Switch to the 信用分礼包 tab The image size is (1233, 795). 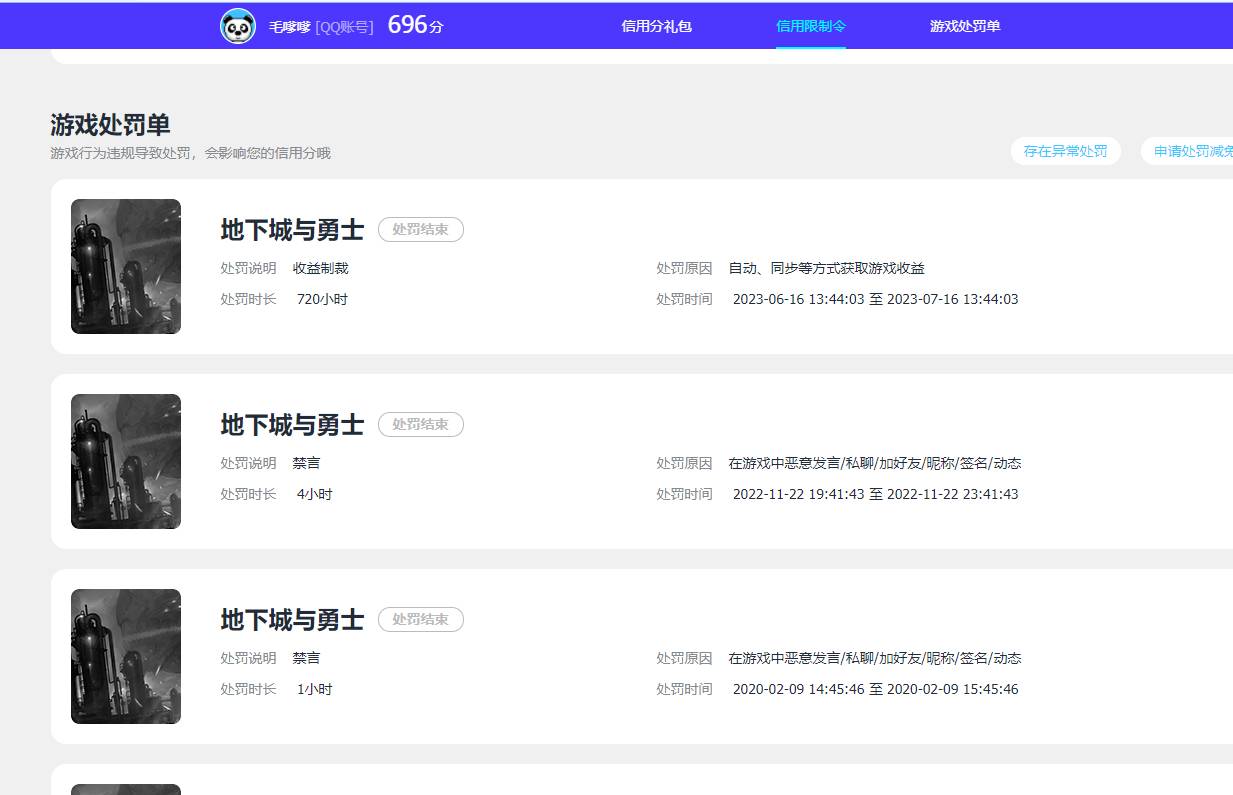(656, 25)
